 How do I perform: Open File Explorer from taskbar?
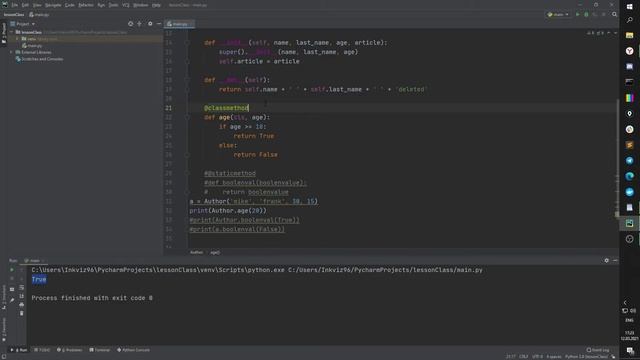pyautogui.click(x=629, y=36)
